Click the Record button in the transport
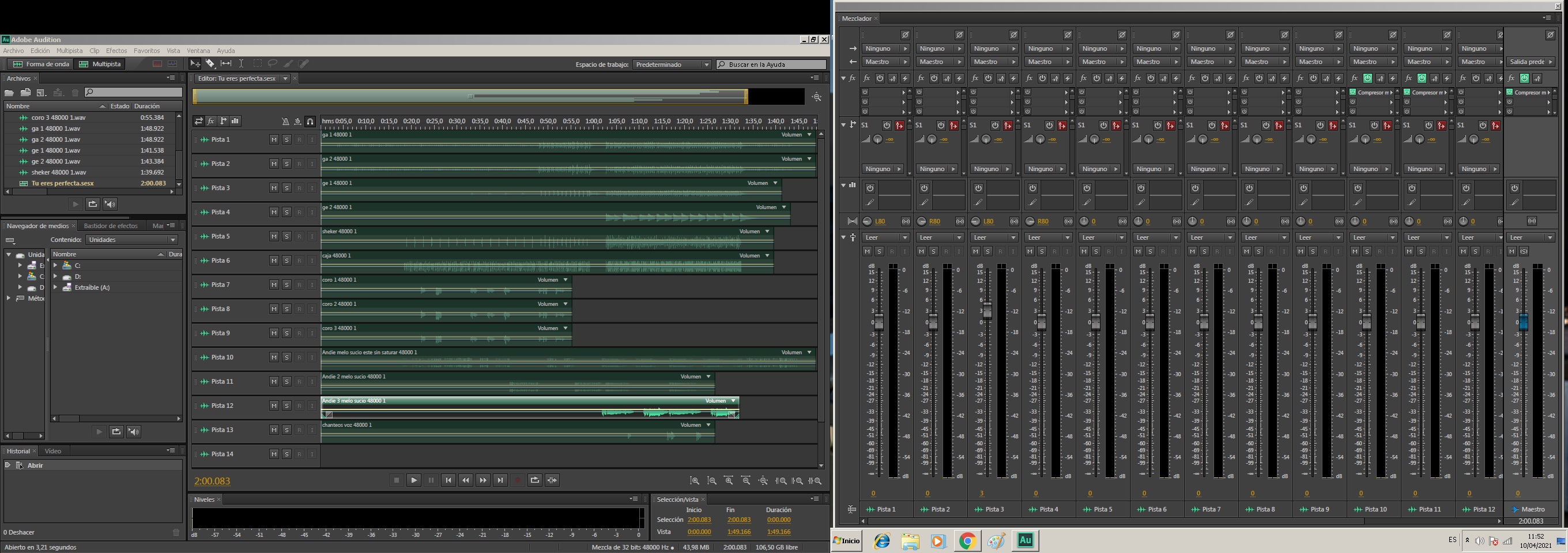 click(518, 480)
